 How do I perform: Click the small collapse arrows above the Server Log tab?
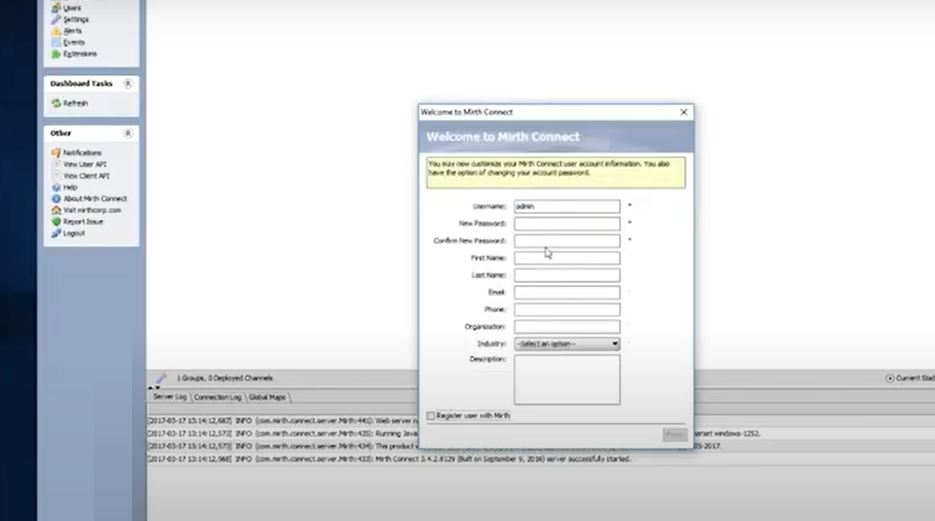[x=154, y=388]
